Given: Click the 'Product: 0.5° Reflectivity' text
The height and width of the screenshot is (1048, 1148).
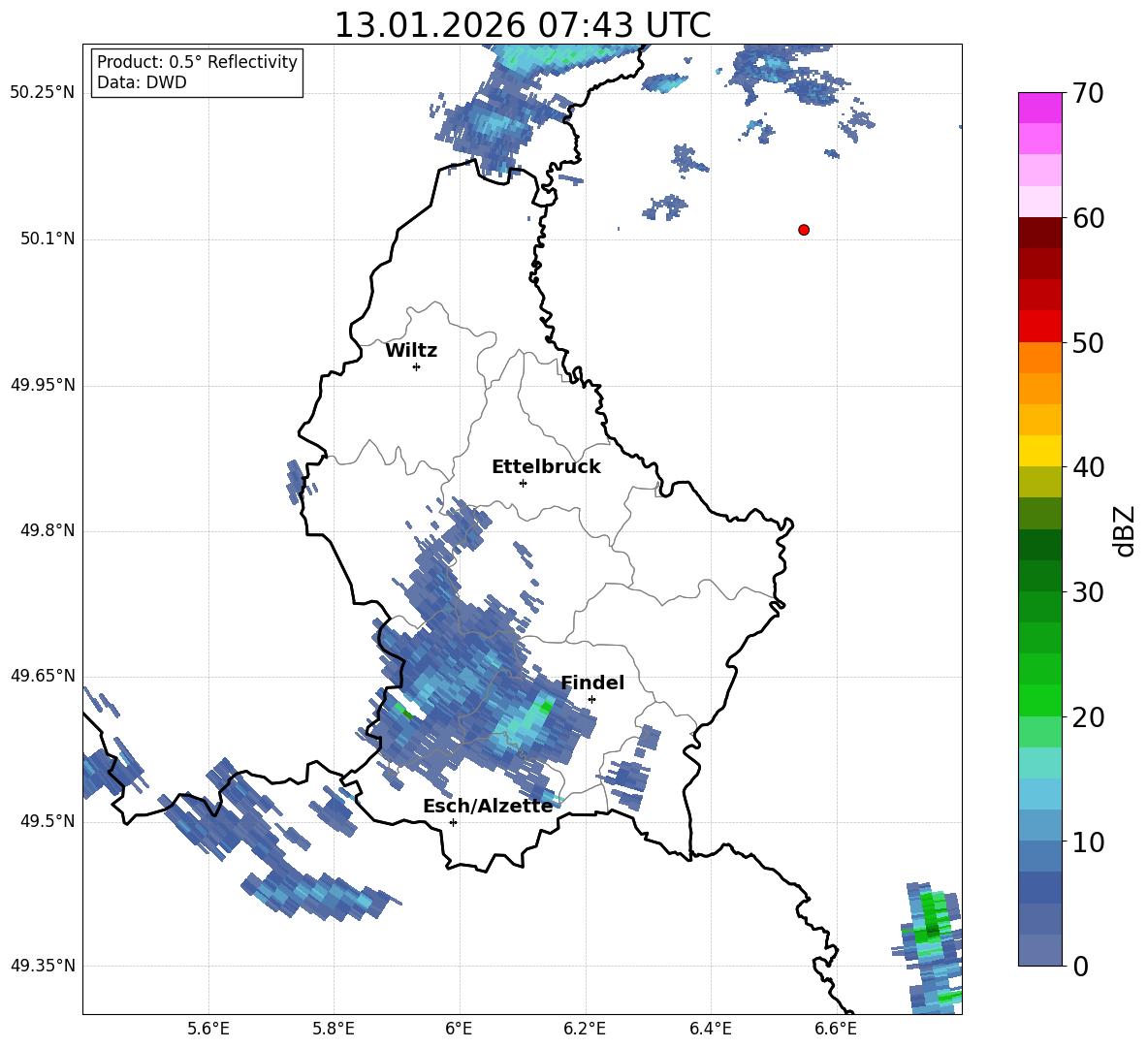Looking at the screenshot, I should point(197,62).
